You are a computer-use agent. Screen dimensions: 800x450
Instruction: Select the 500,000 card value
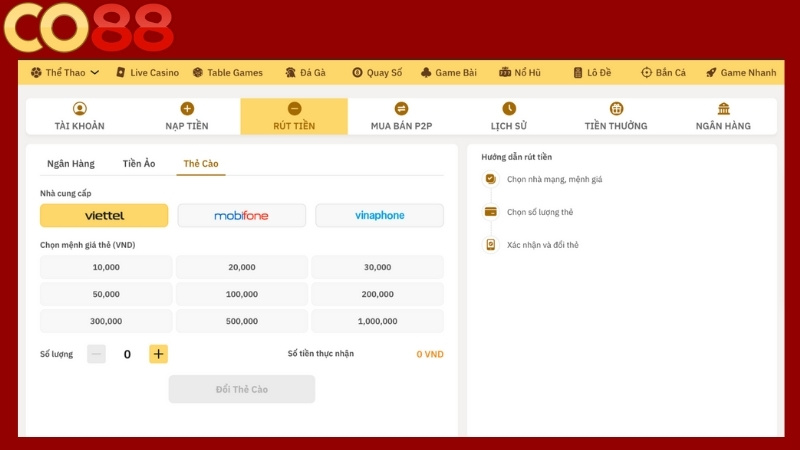coord(242,321)
